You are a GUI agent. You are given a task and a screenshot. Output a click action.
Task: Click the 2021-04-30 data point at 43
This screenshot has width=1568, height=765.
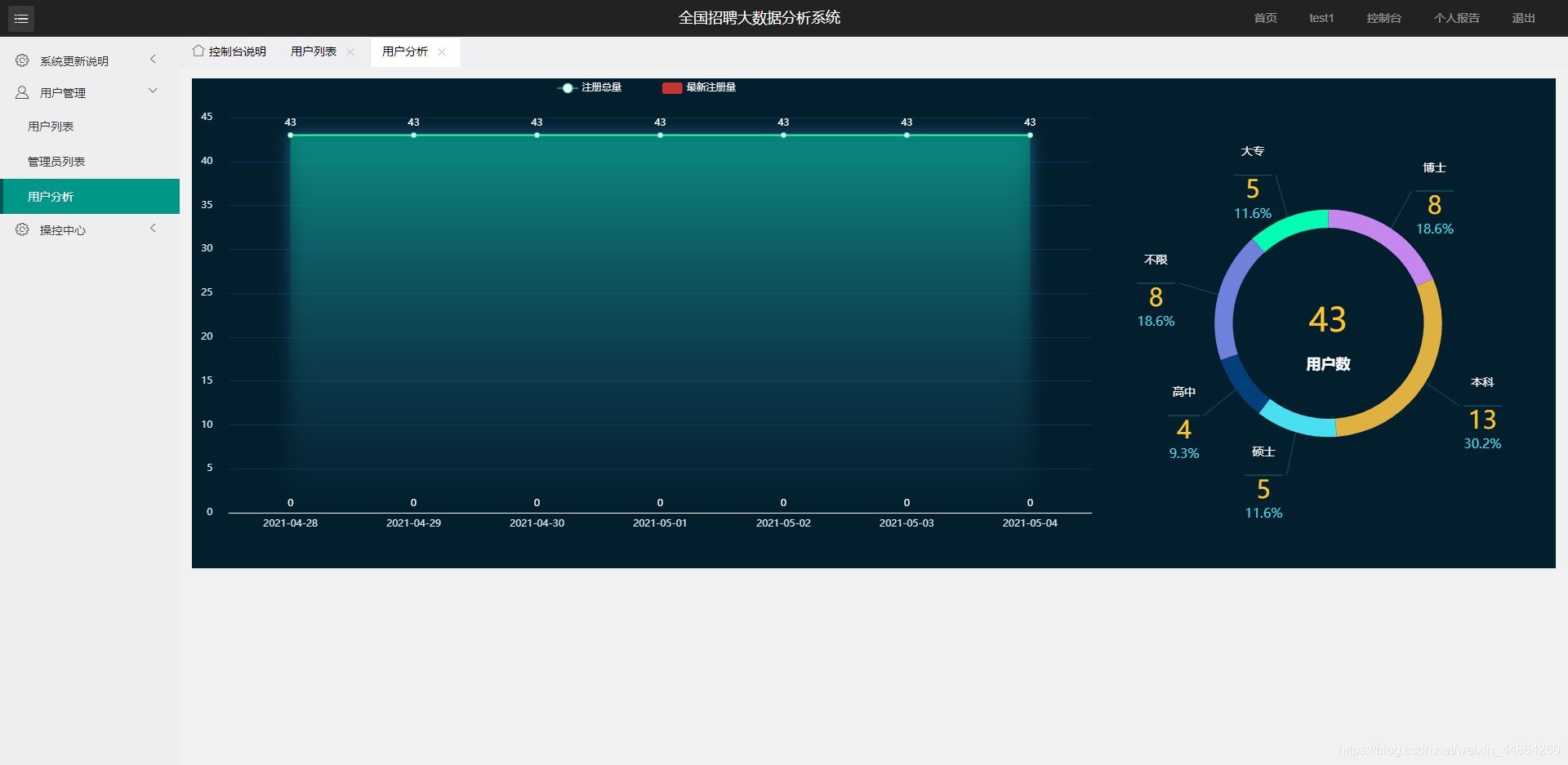tap(537, 135)
